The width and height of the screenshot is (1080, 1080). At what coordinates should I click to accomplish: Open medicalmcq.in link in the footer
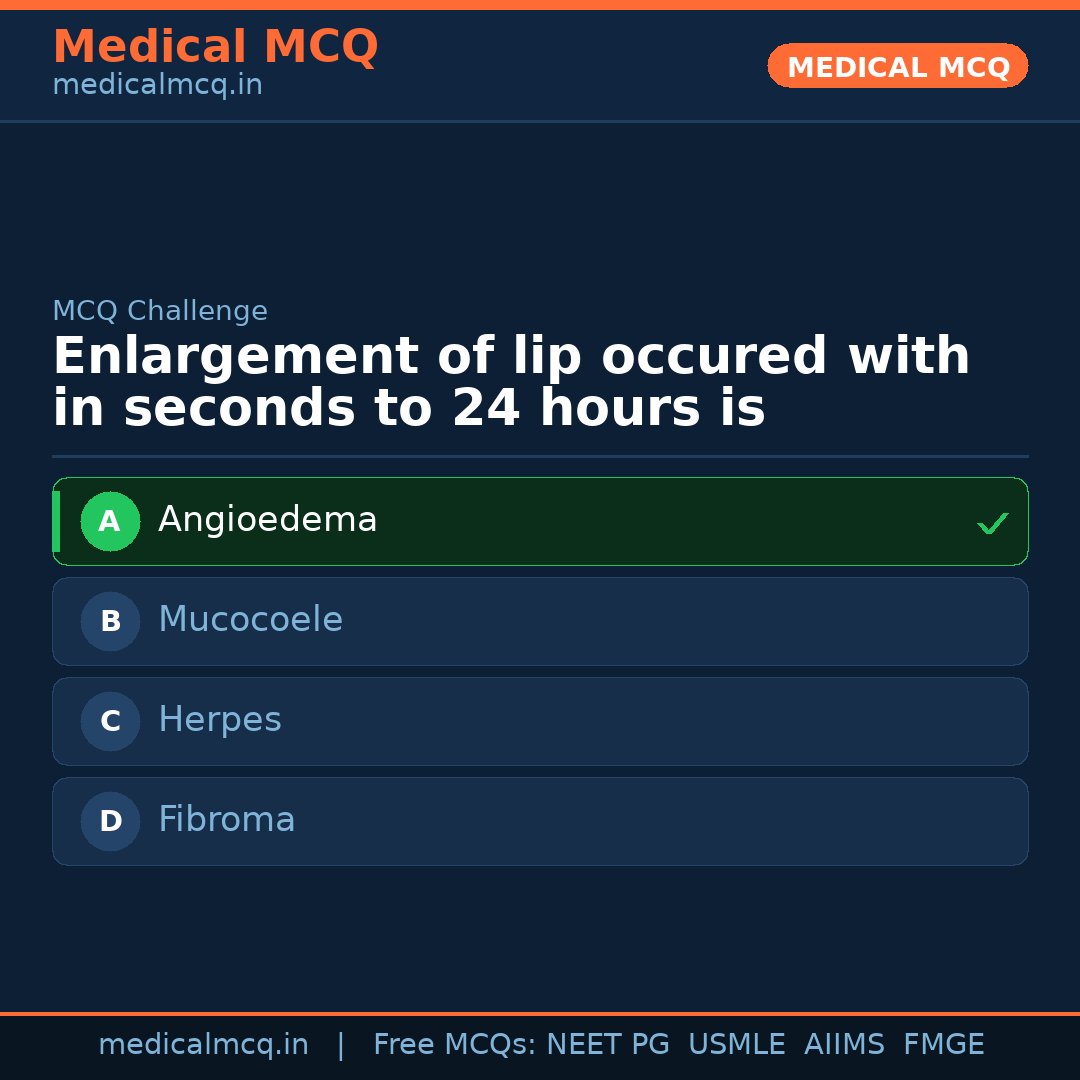203,1045
